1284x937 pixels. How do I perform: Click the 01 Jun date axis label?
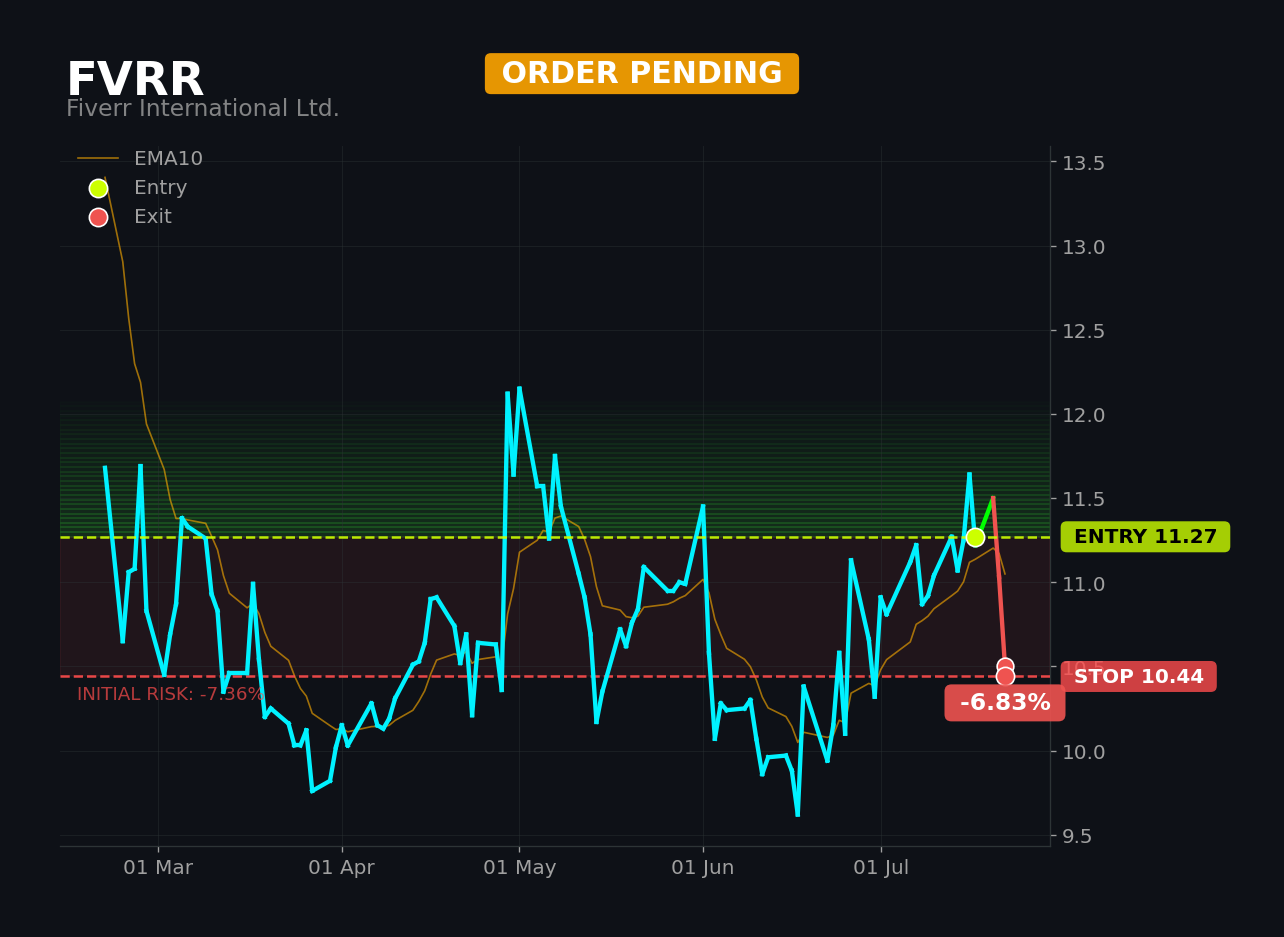click(703, 868)
